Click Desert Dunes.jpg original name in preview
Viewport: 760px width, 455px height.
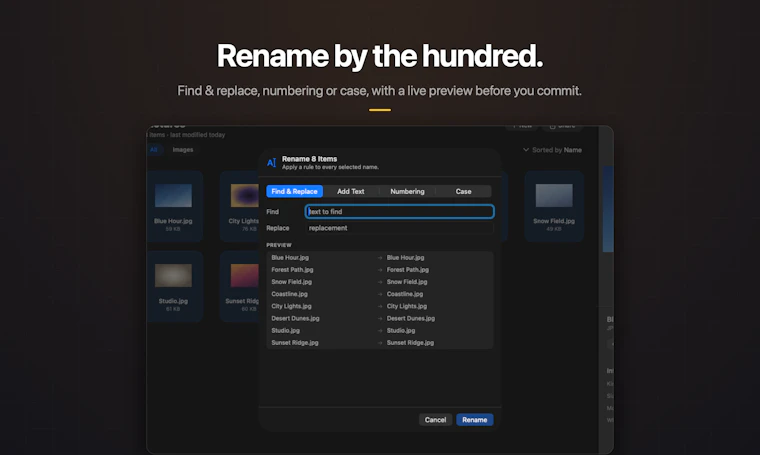click(x=295, y=318)
